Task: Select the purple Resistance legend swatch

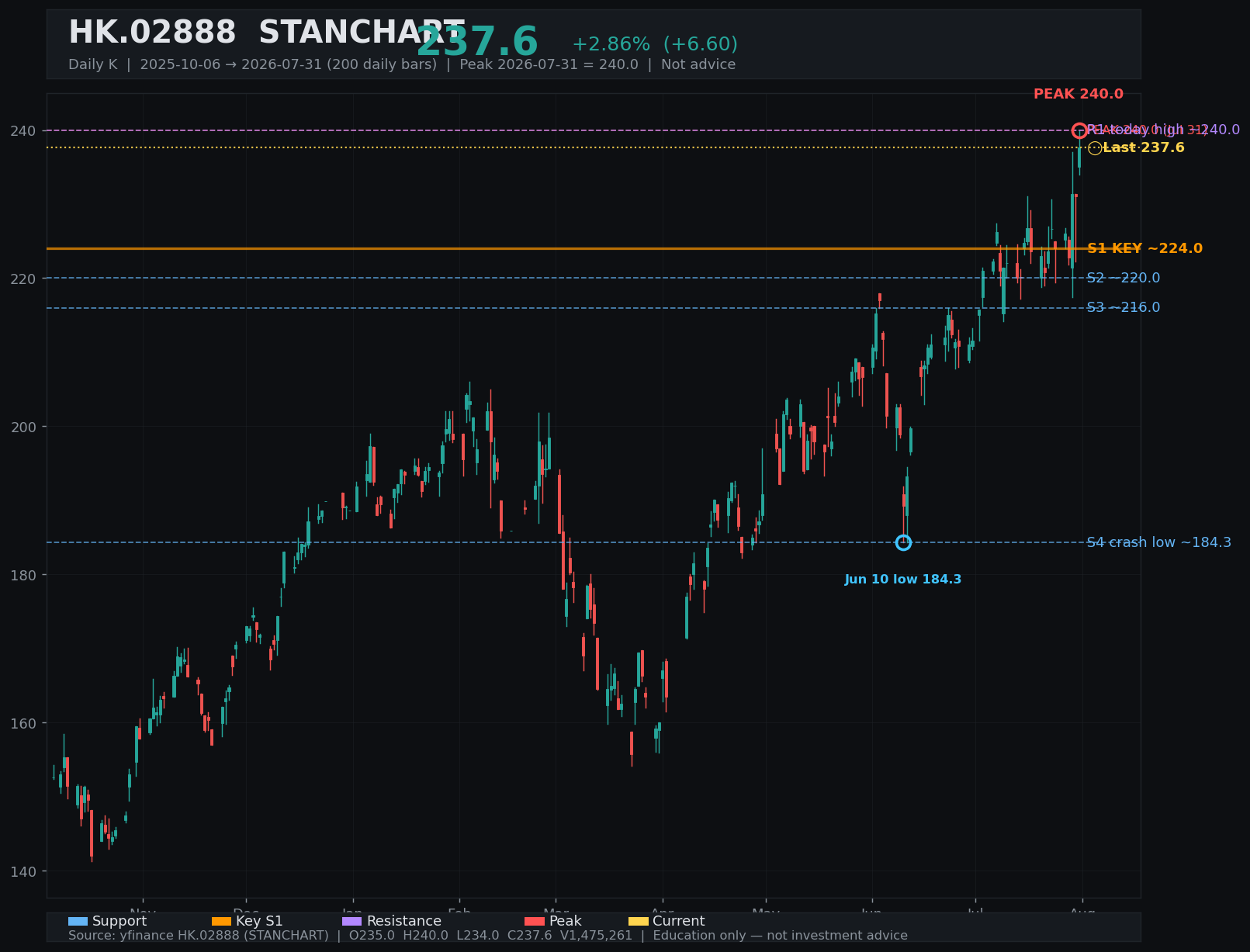Action: 351,921
